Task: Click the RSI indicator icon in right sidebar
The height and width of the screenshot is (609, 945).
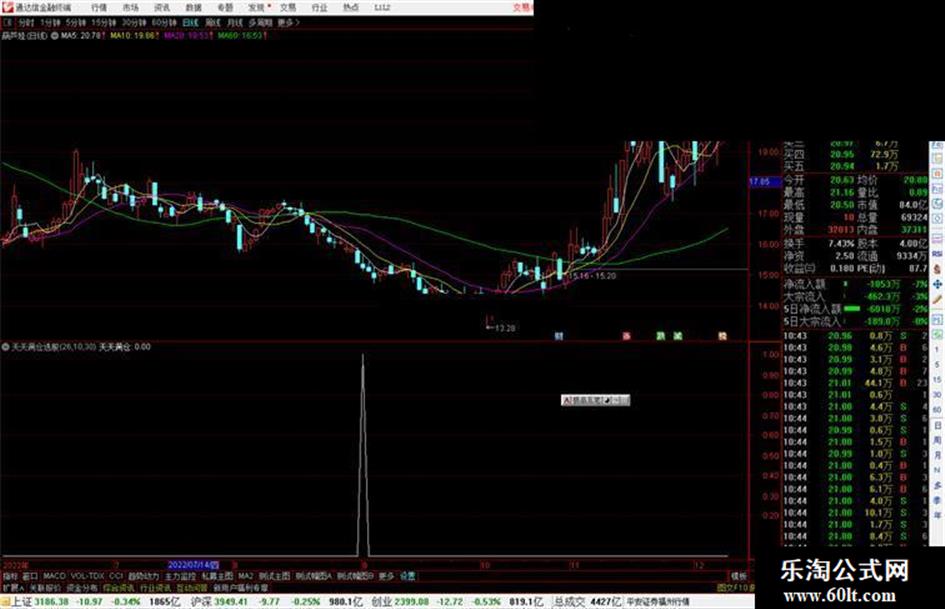Action: (937, 254)
